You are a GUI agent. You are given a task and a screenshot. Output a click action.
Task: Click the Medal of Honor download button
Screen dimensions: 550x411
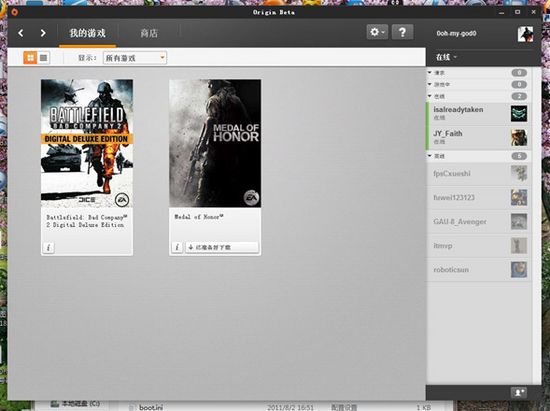click(222, 247)
